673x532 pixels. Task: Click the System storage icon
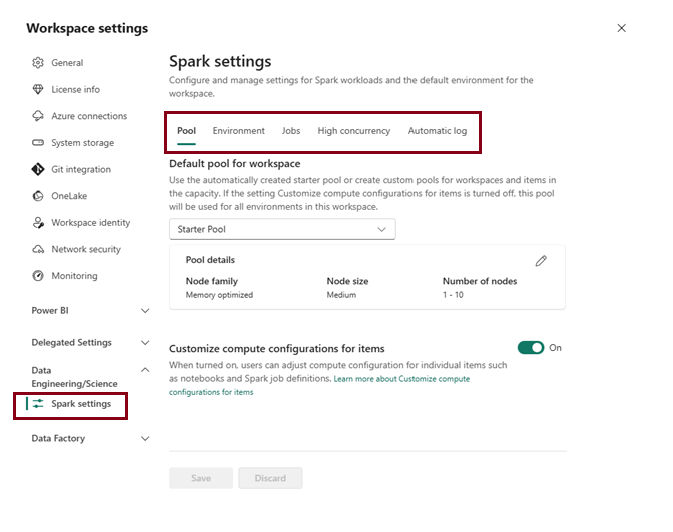tap(38, 143)
